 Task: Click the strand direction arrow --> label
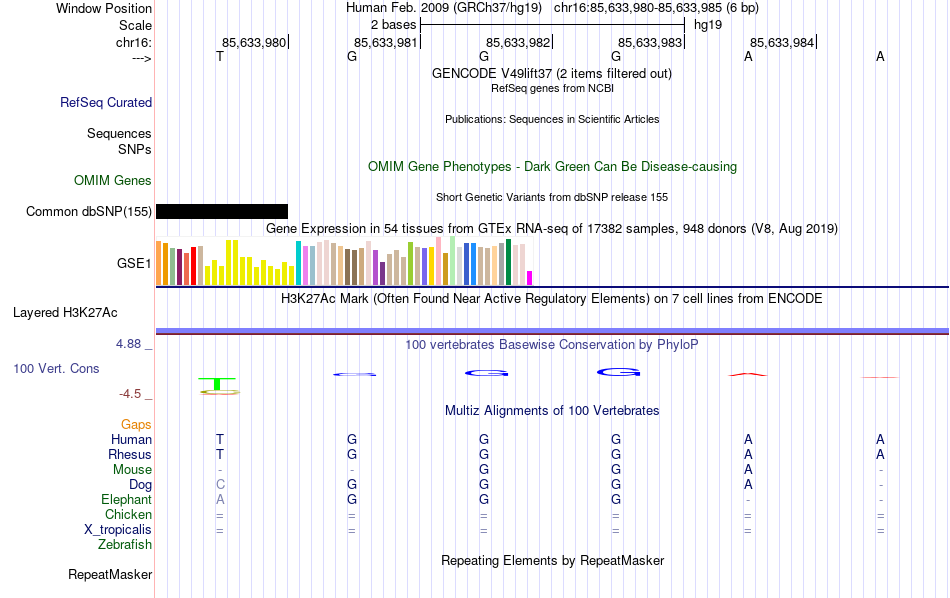point(142,58)
